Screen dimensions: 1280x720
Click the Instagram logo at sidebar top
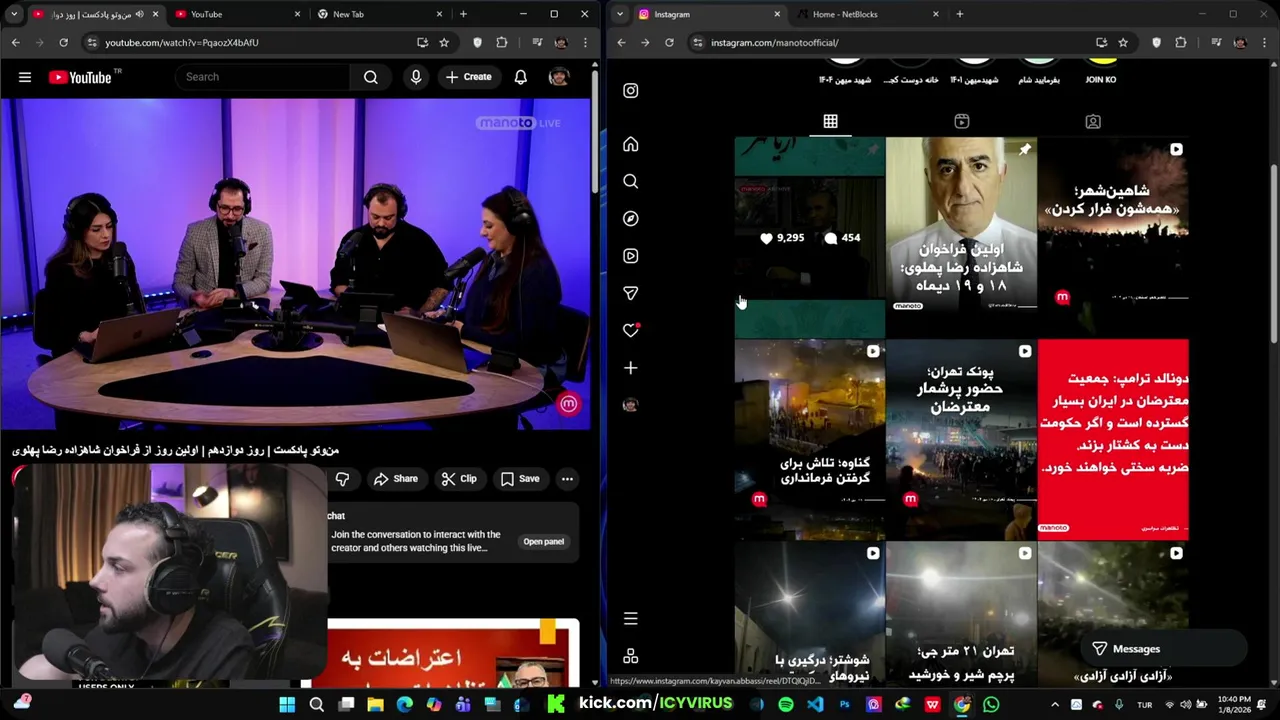(x=630, y=90)
